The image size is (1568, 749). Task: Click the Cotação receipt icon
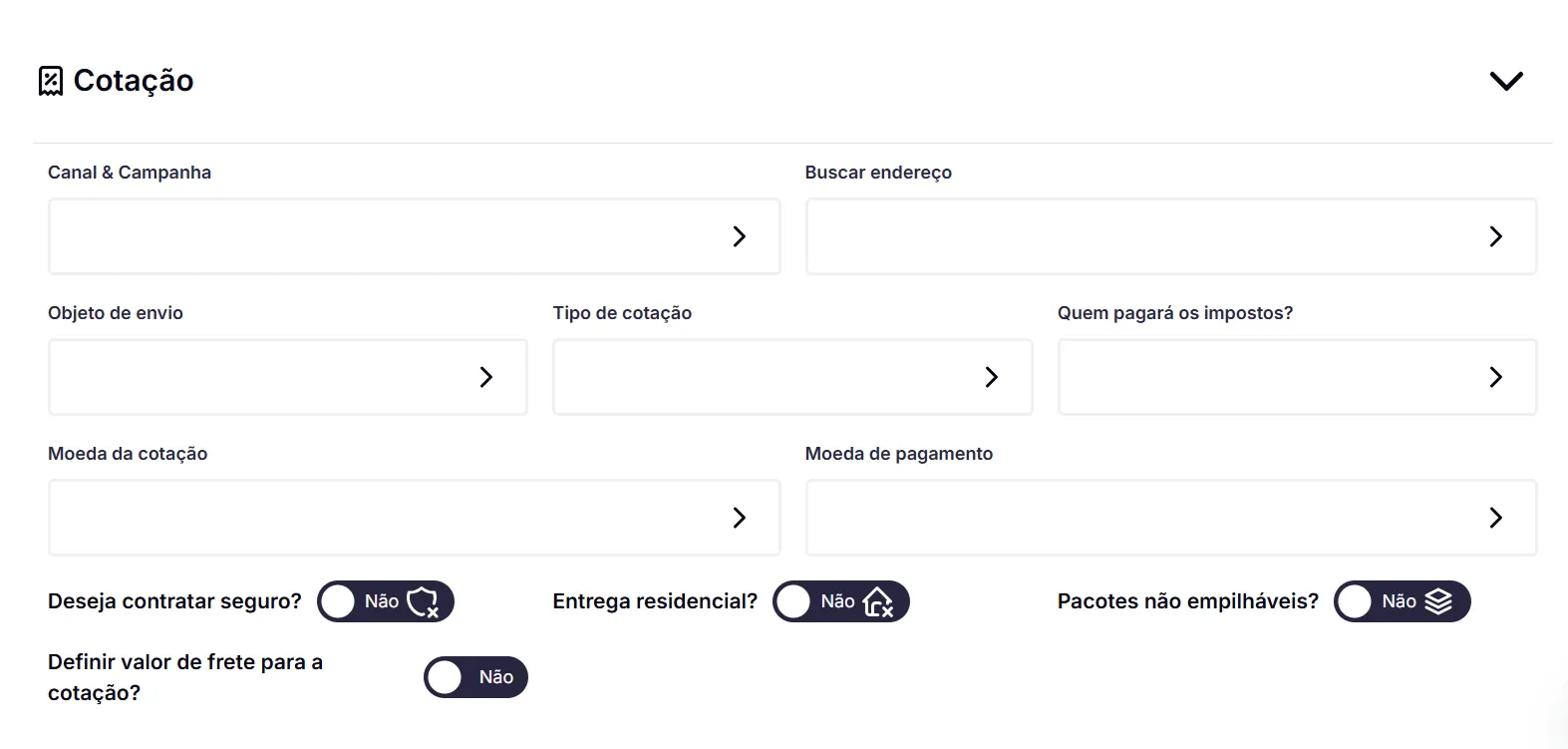tap(51, 81)
